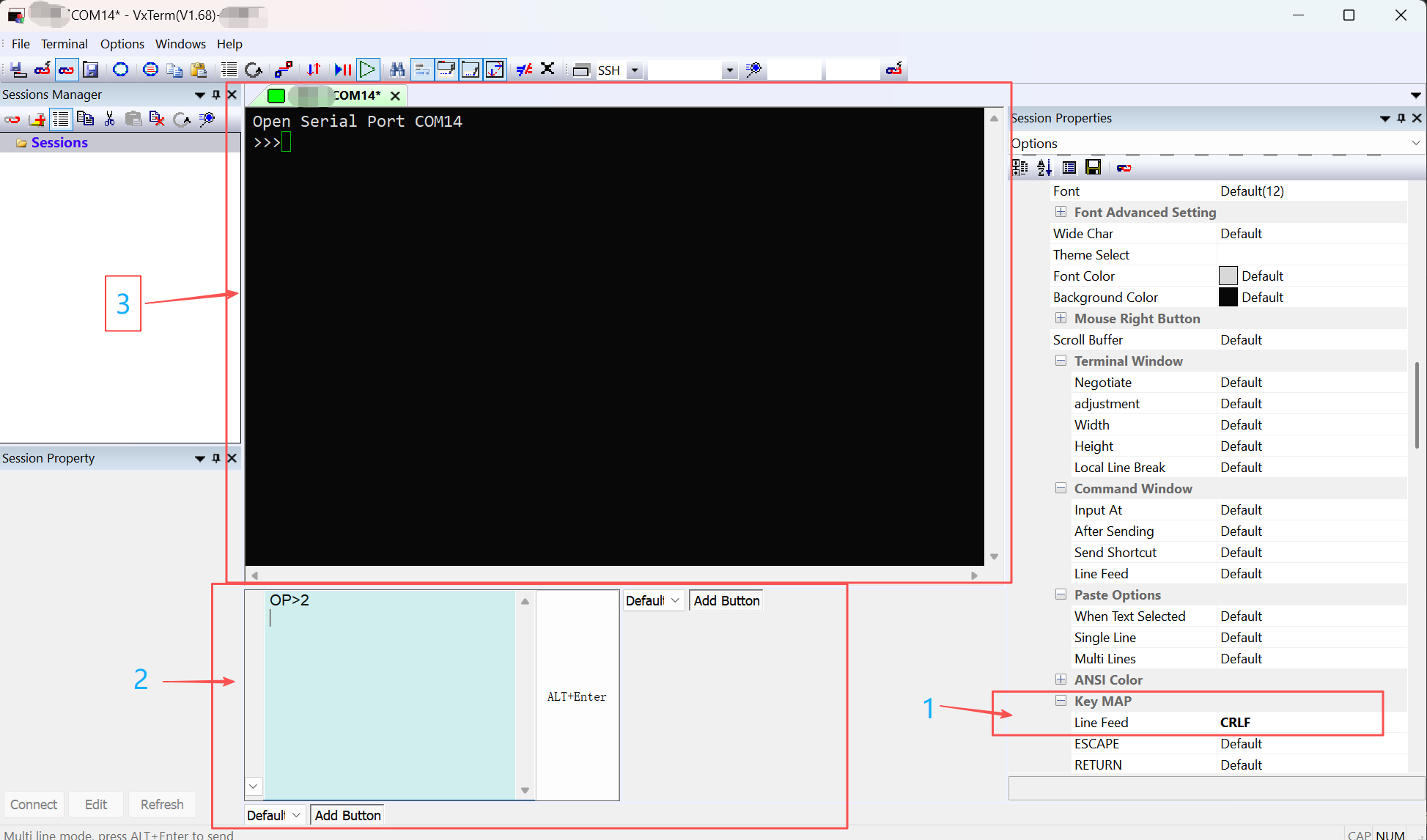Click the Background Color black swatch
Screen dimensions: 1427x840
pos(1228,297)
